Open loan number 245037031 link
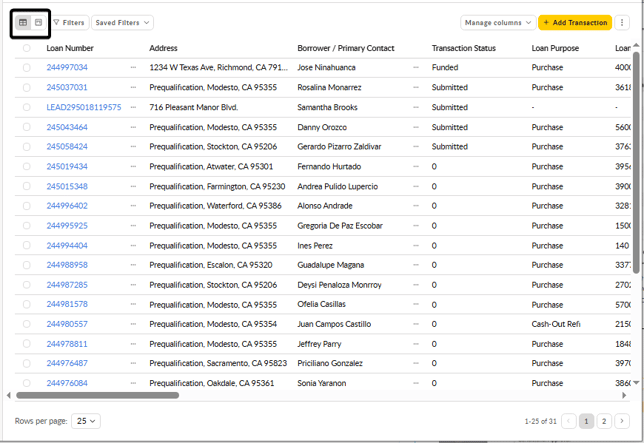 (x=67, y=87)
